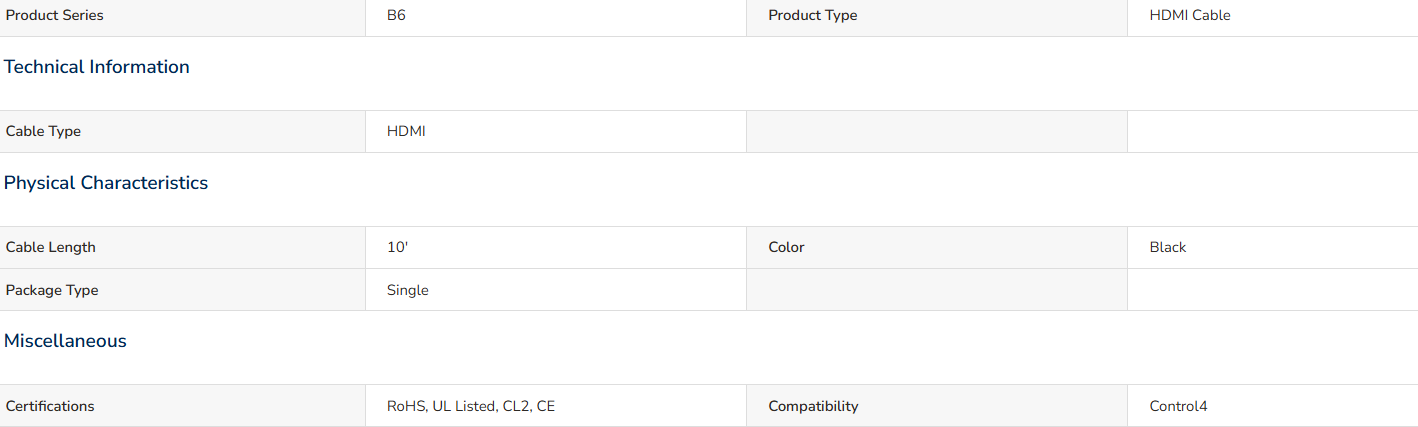Click the Miscellaneous section heading
This screenshot has width=1418, height=427.
[65, 341]
